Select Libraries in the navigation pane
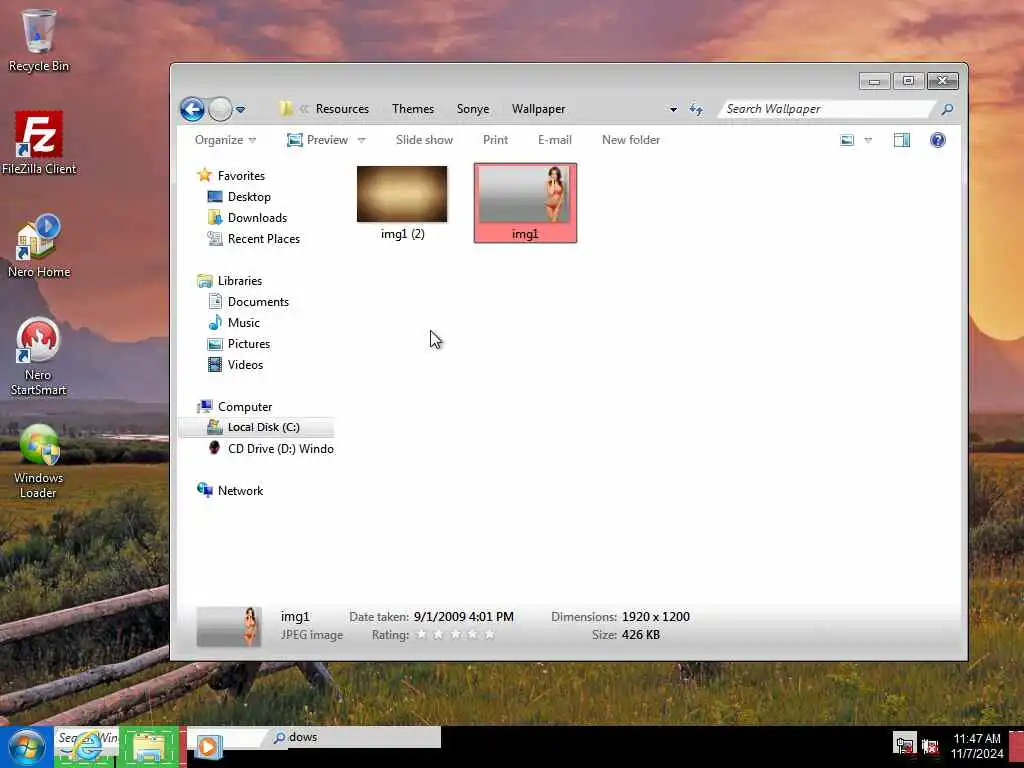 [240, 281]
